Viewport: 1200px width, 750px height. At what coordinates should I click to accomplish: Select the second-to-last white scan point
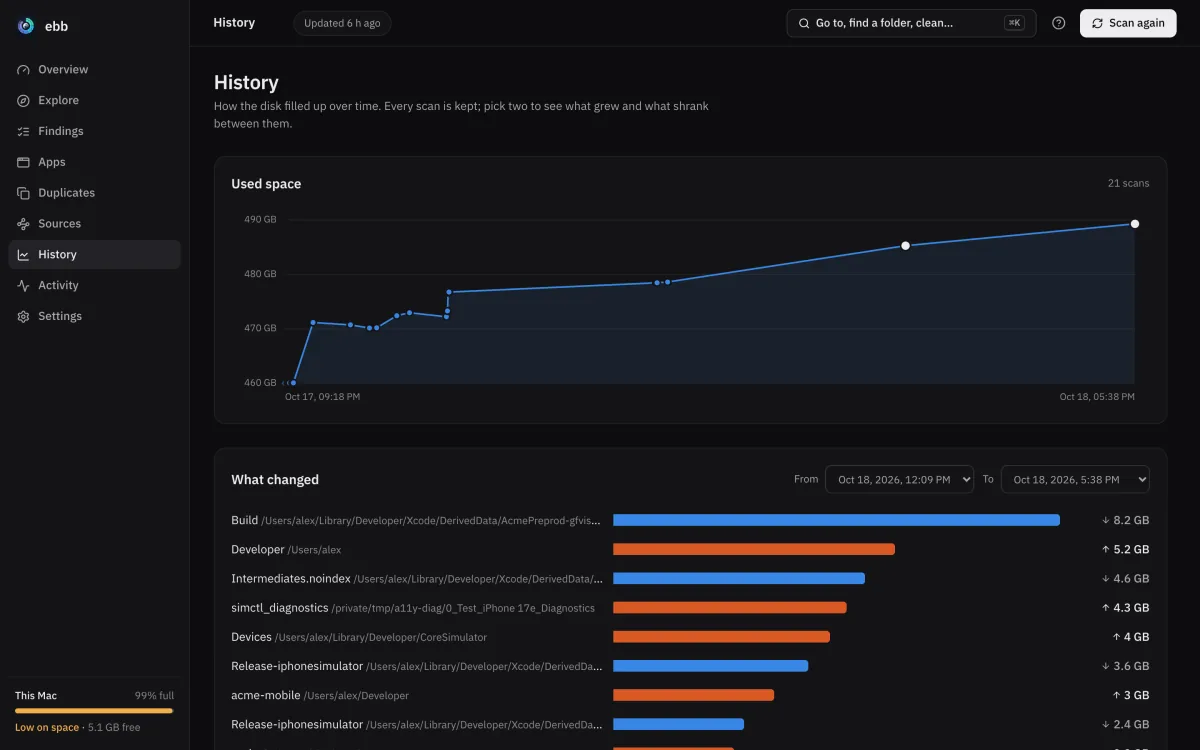906,245
